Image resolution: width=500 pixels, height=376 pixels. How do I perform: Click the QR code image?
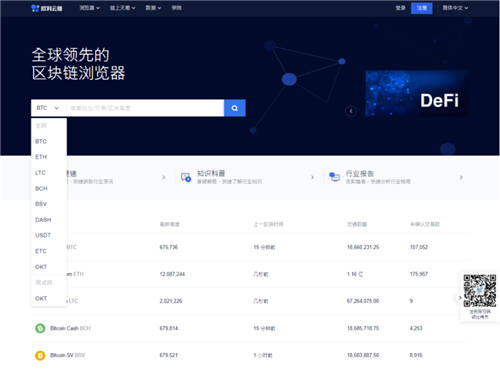pos(480,291)
